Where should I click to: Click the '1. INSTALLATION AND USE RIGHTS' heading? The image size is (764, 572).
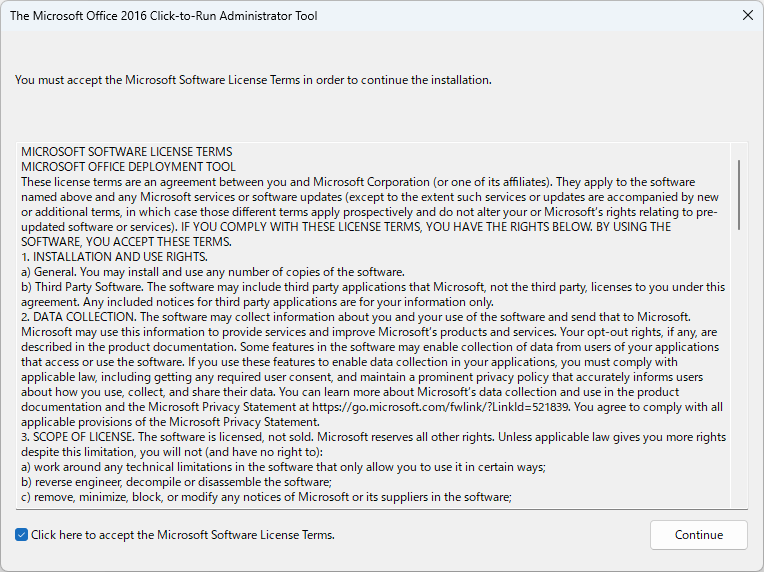pyautogui.click(x=115, y=257)
